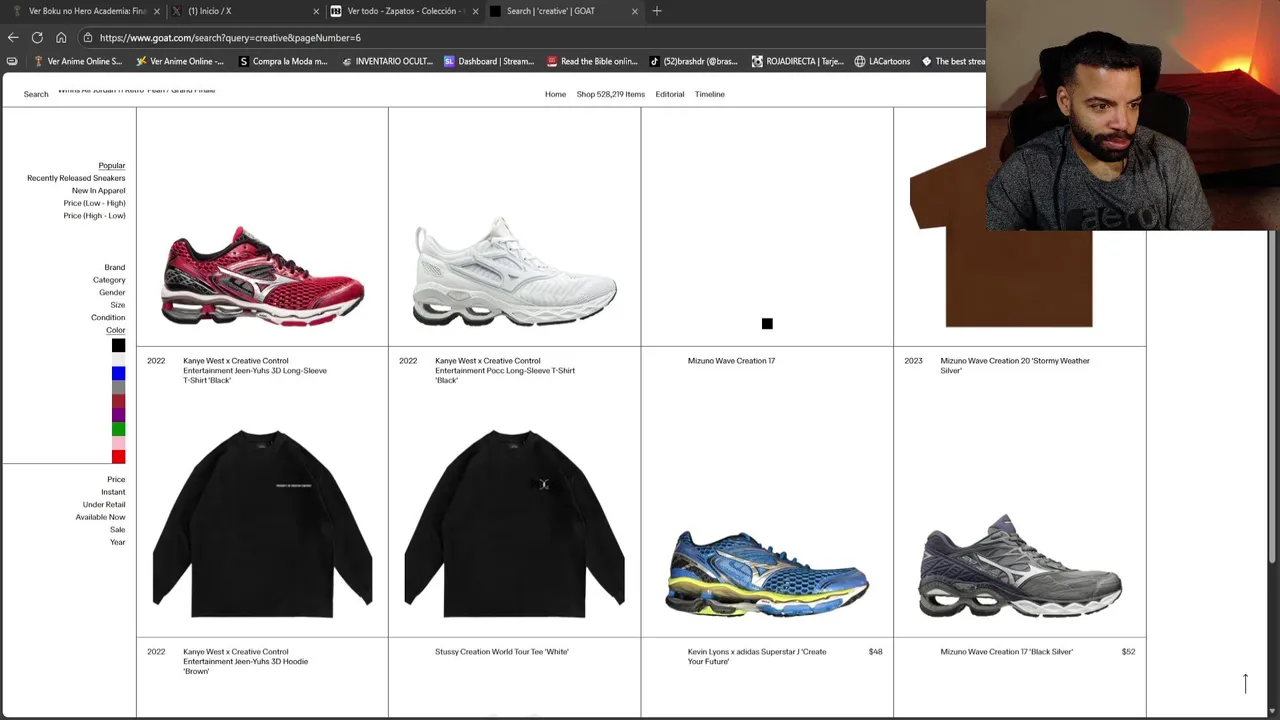Open 'LACartoons' bookmark
The width and height of the screenshot is (1280, 720).
click(882, 61)
